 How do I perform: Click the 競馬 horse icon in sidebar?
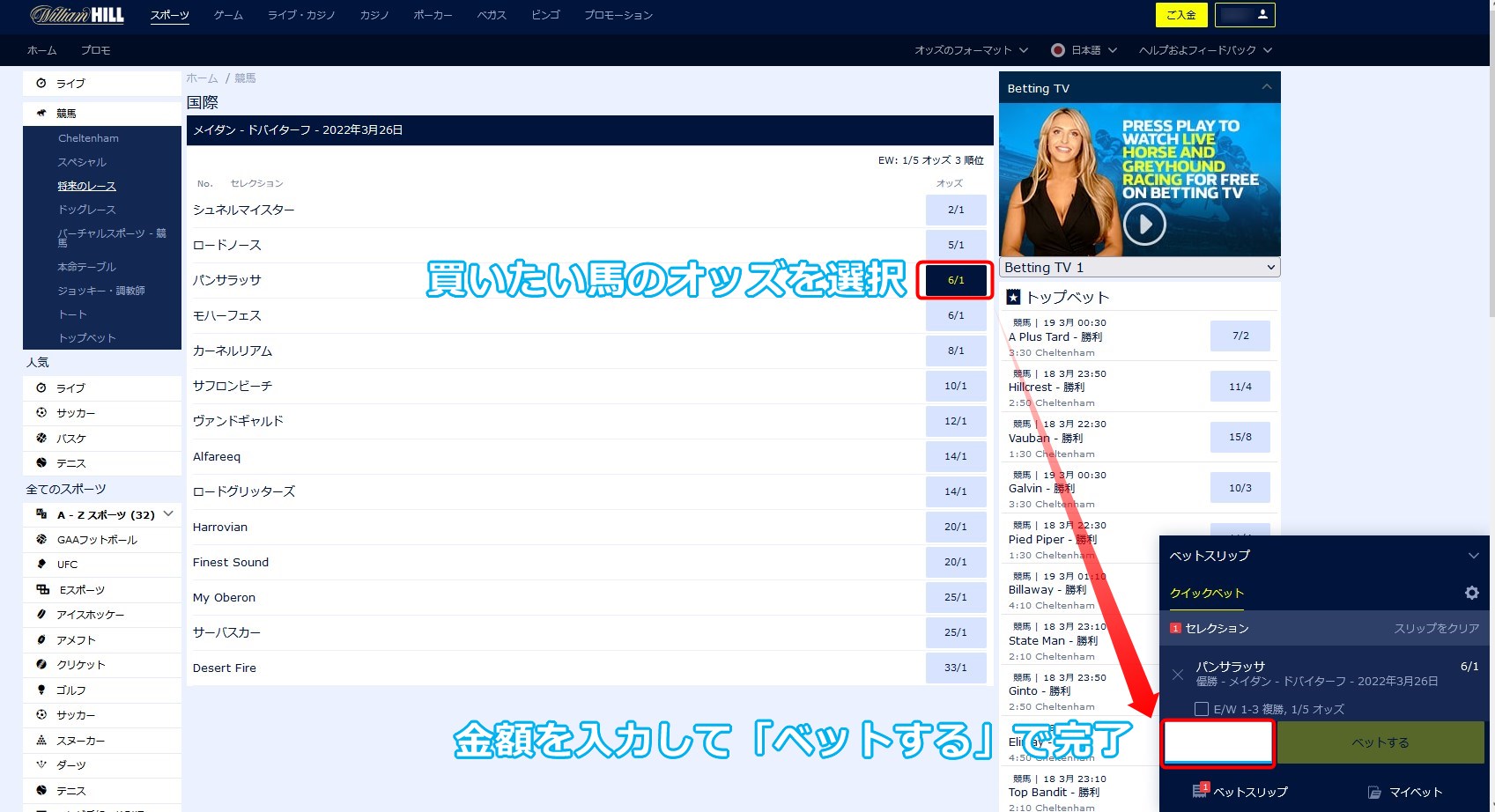click(41, 113)
